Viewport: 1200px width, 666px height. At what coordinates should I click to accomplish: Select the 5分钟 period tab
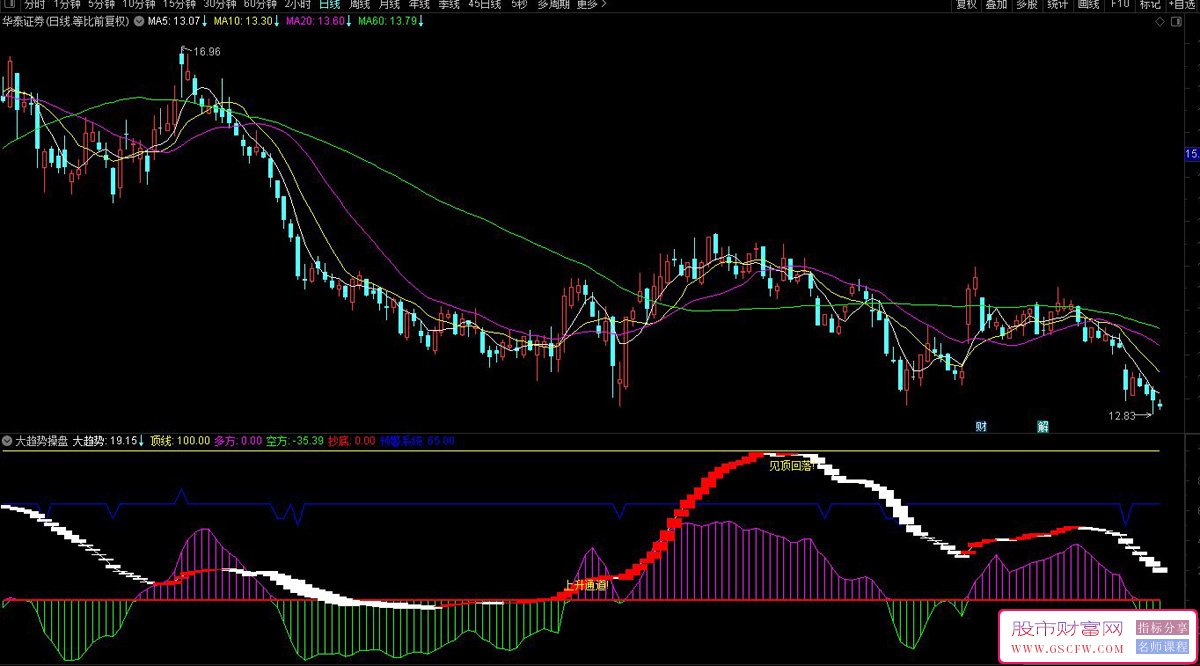click(101, 4)
